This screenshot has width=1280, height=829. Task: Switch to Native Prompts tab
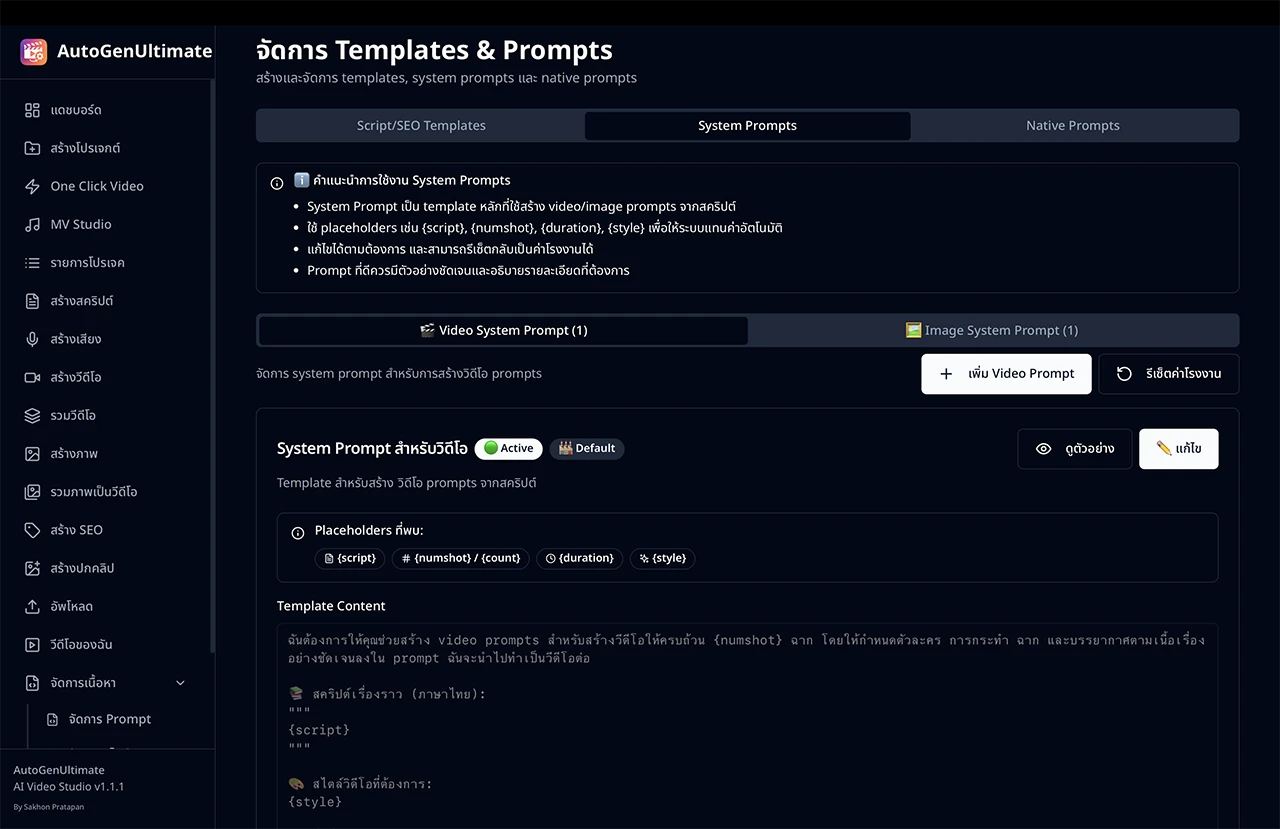(1072, 126)
